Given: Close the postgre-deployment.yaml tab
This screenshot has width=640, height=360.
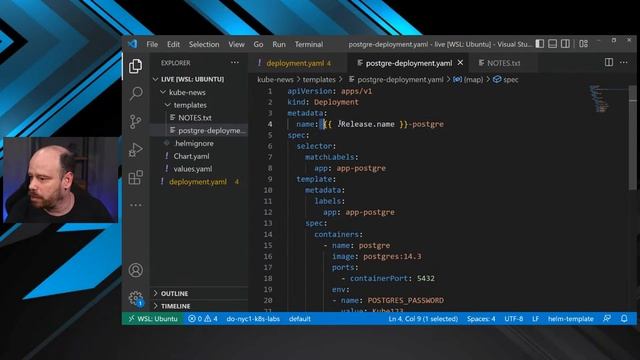Looking at the screenshot, I should (x=460, y=63).
